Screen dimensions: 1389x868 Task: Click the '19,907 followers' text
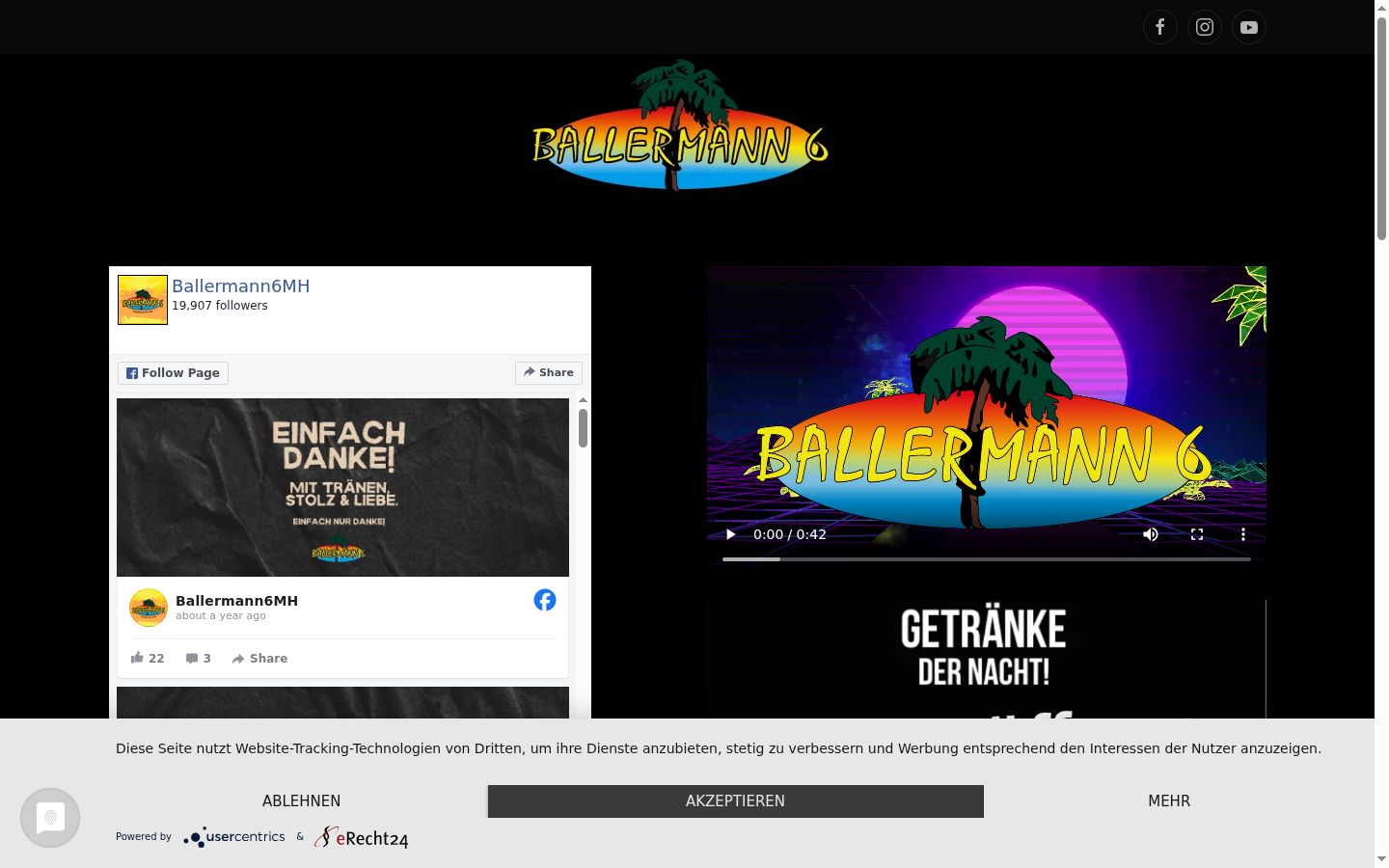click(220, 306)
